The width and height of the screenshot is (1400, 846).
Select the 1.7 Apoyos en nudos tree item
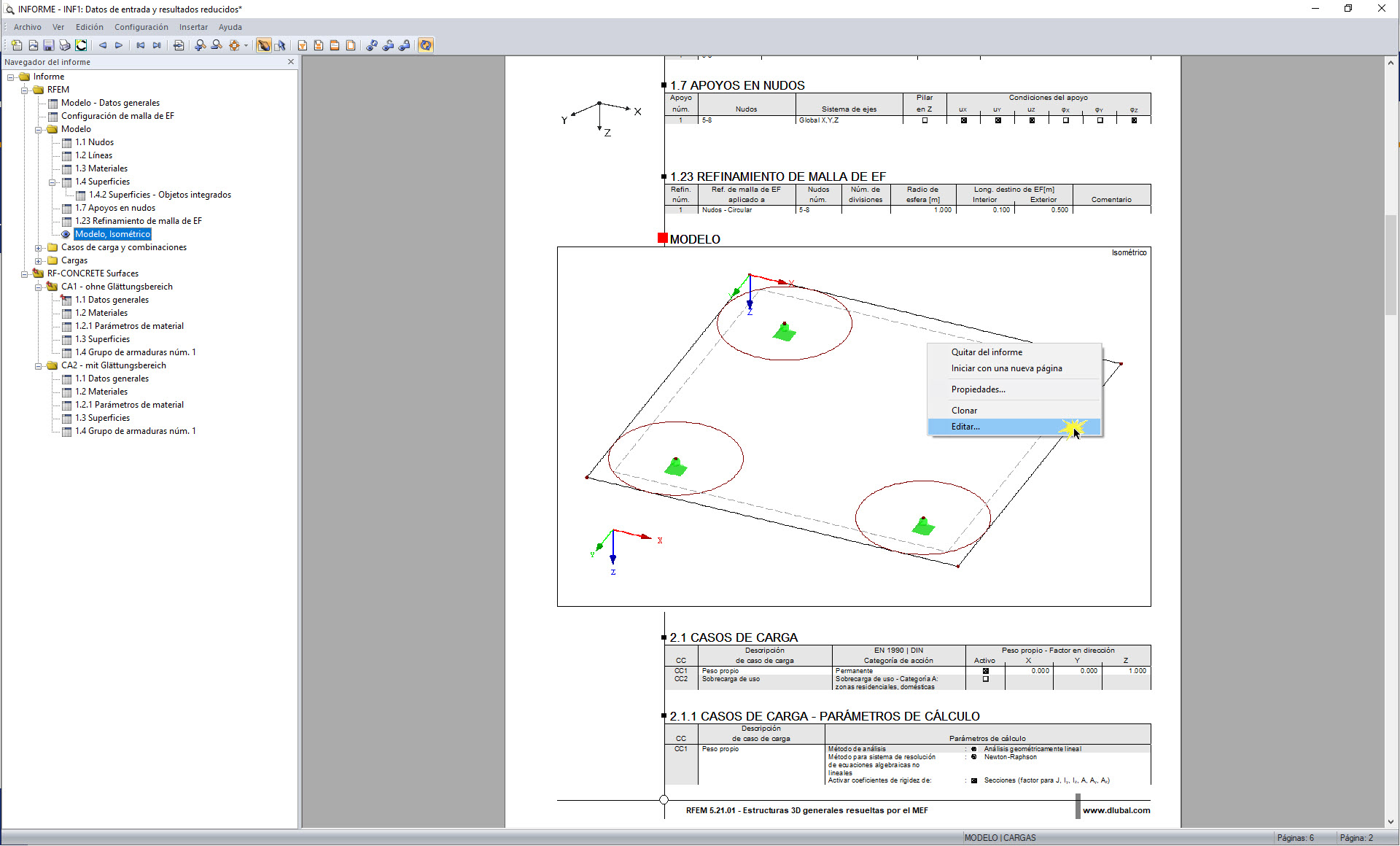pos(114,208)
